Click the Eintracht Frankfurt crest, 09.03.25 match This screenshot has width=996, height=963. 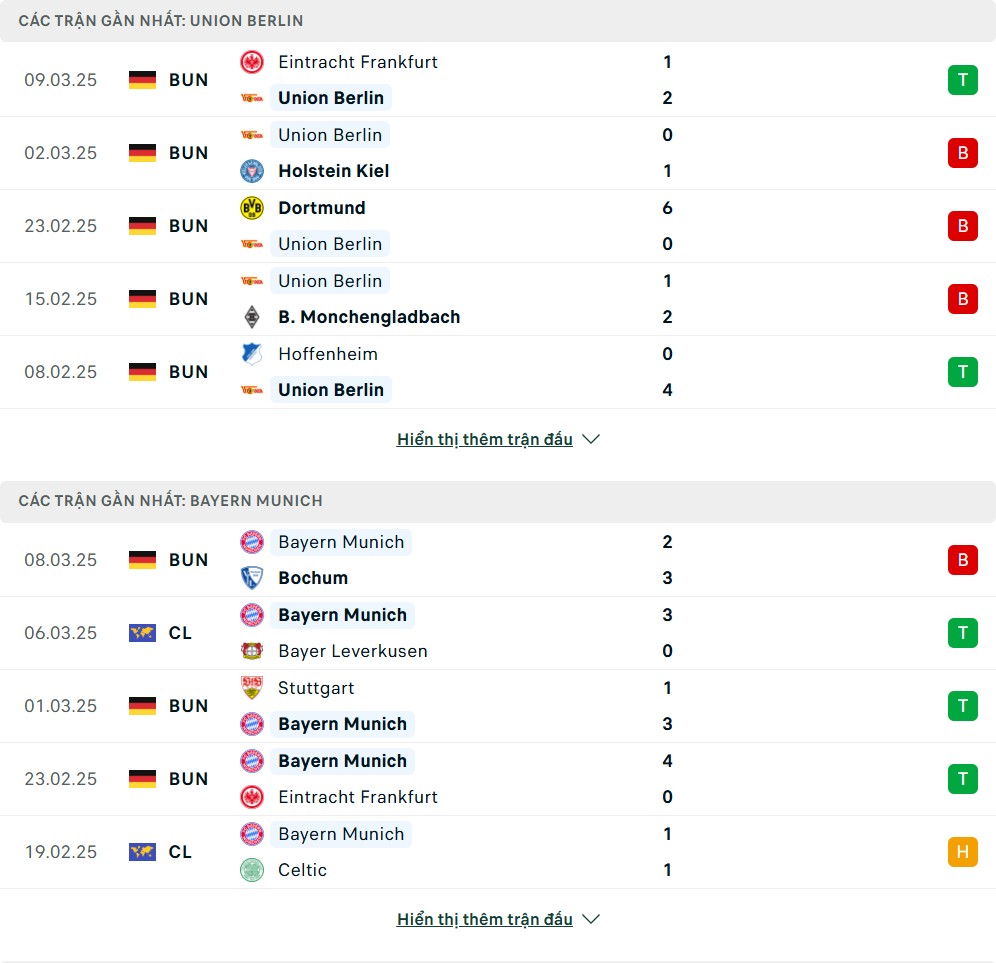point(252,62)
